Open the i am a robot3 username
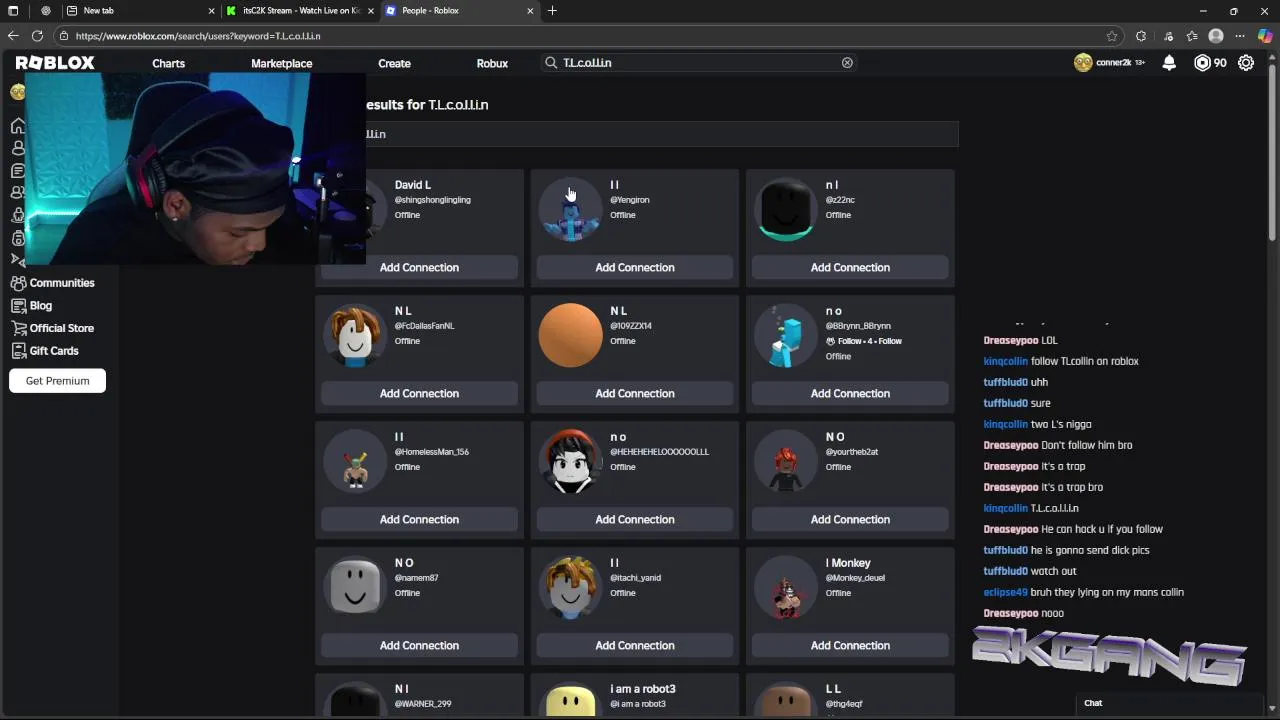The image size is (1280, 720). [x=643, y=689]
